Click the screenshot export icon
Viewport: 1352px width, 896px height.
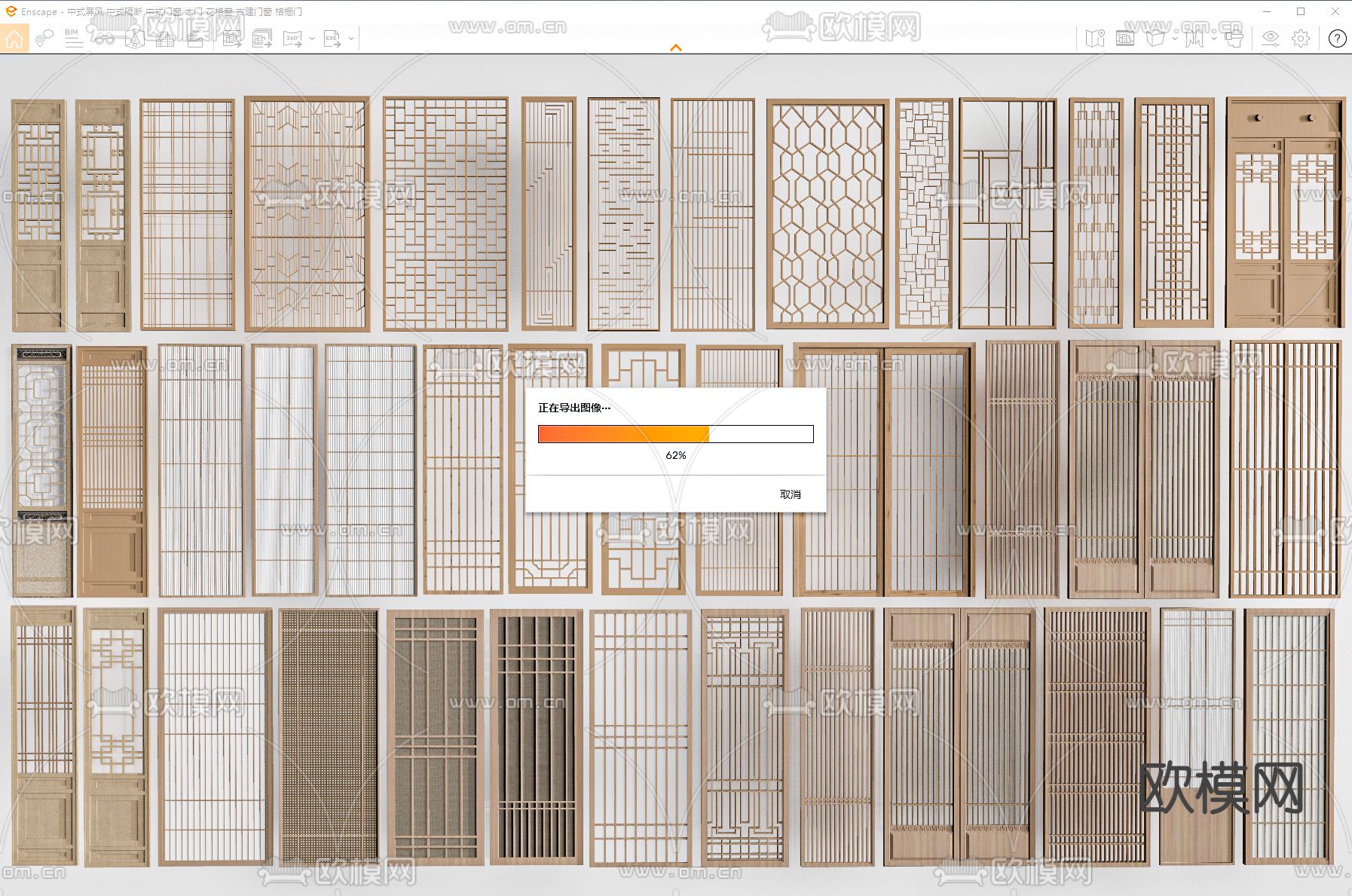(x=232, y=38)
